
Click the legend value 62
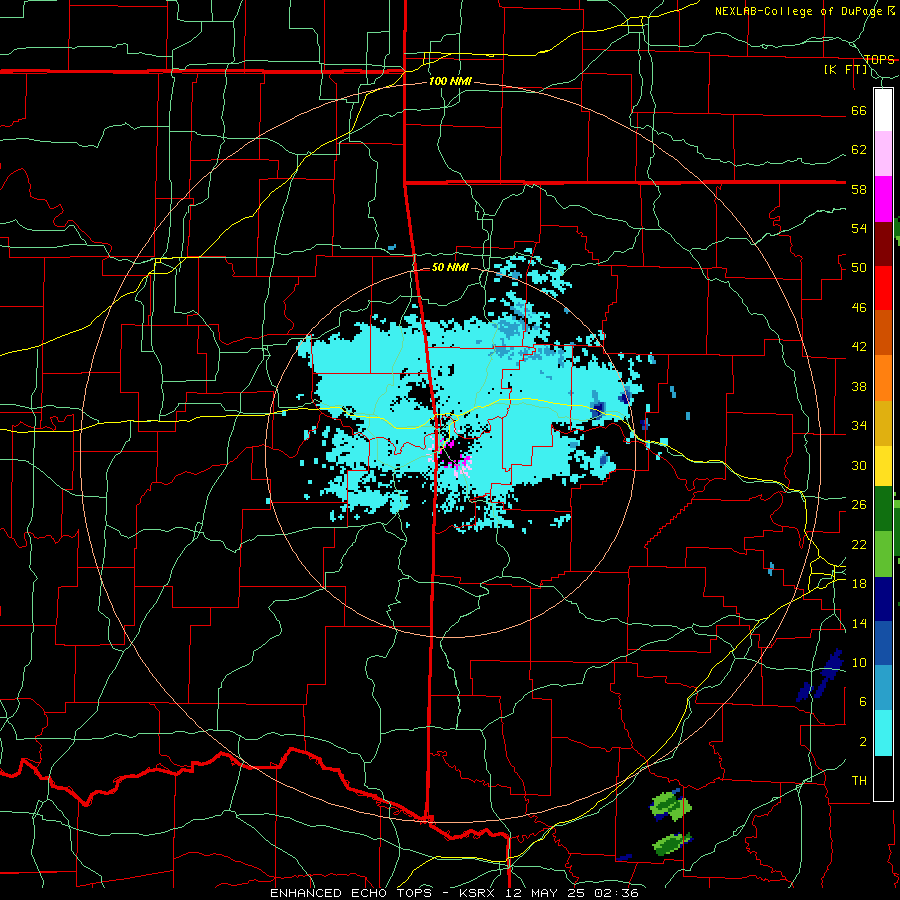(x=859, y=150)
